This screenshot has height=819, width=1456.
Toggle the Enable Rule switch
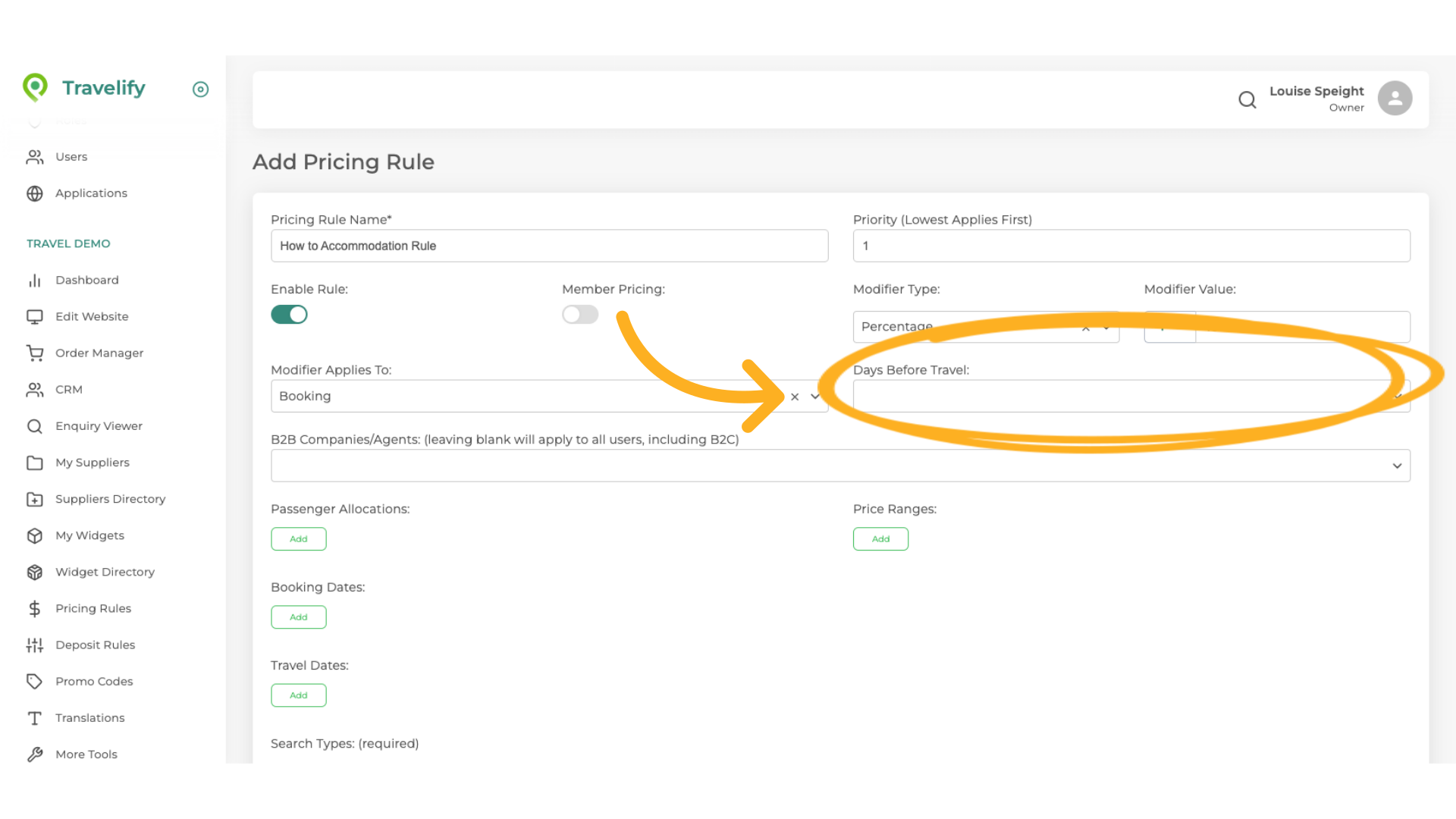tap(289, 315)
